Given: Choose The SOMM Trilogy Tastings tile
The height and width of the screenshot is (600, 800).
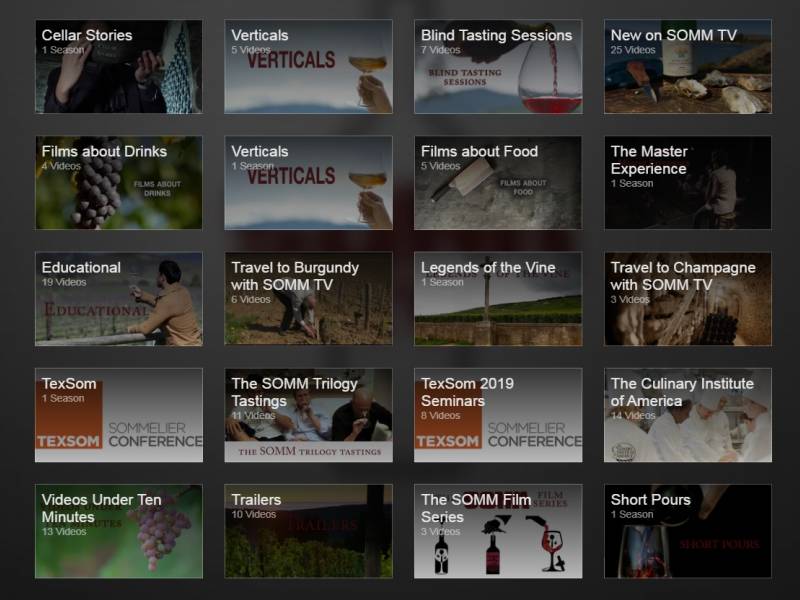Looking at the screenshot, I should point(308,415).
